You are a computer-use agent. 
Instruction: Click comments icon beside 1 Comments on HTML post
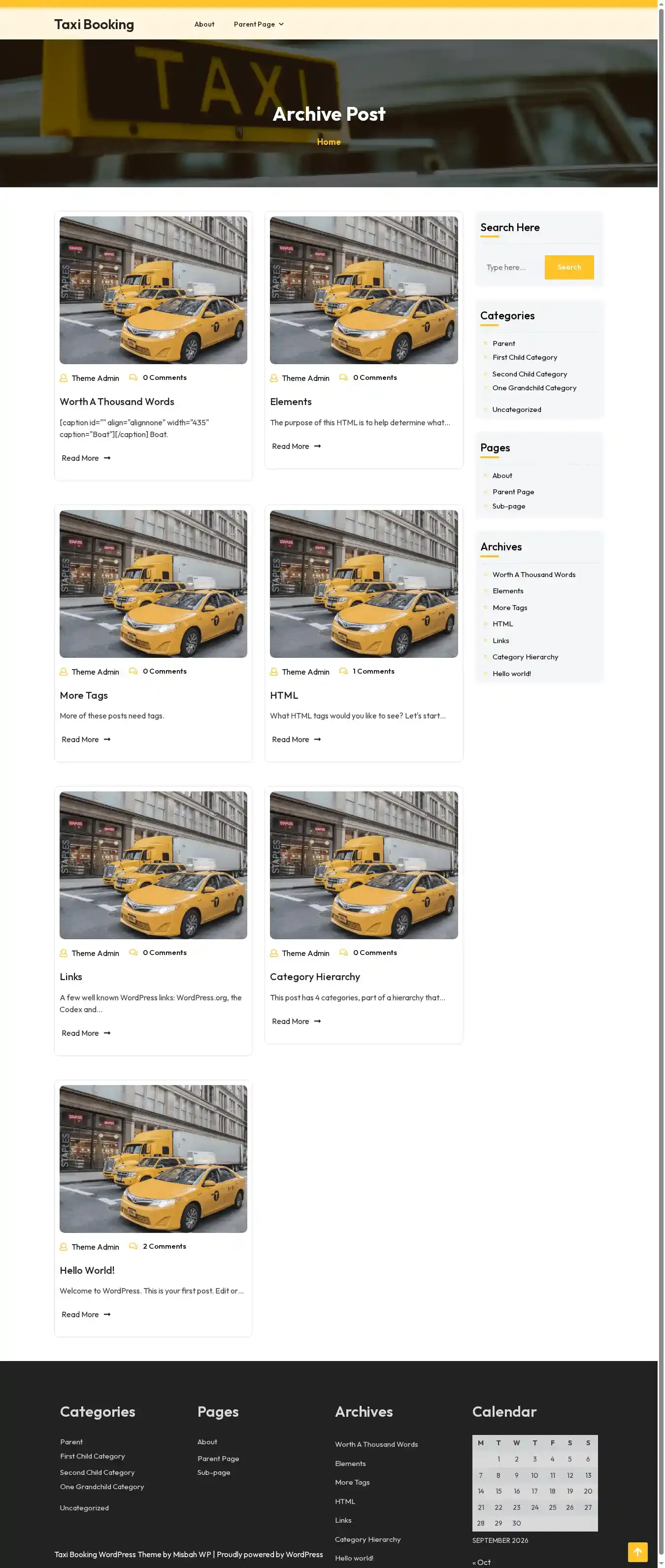[x=344, y=671]
